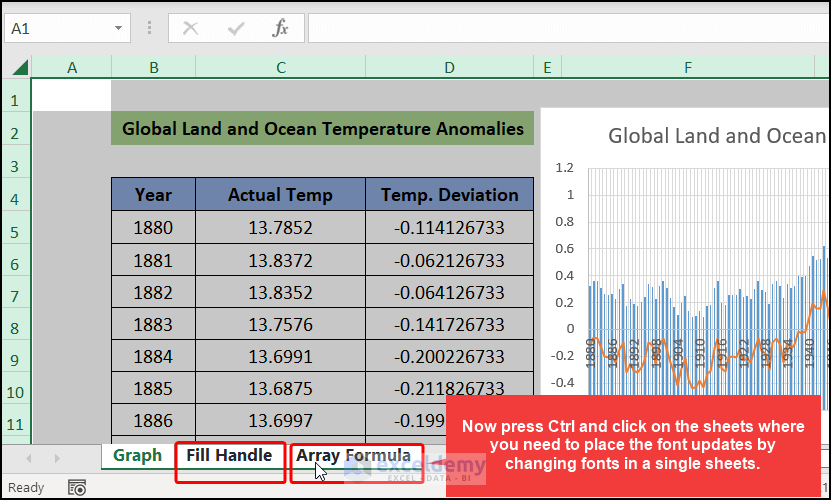Click the Name Box showing A1
Viewport: 831px width, 500px height.
[x=67, y=28]
